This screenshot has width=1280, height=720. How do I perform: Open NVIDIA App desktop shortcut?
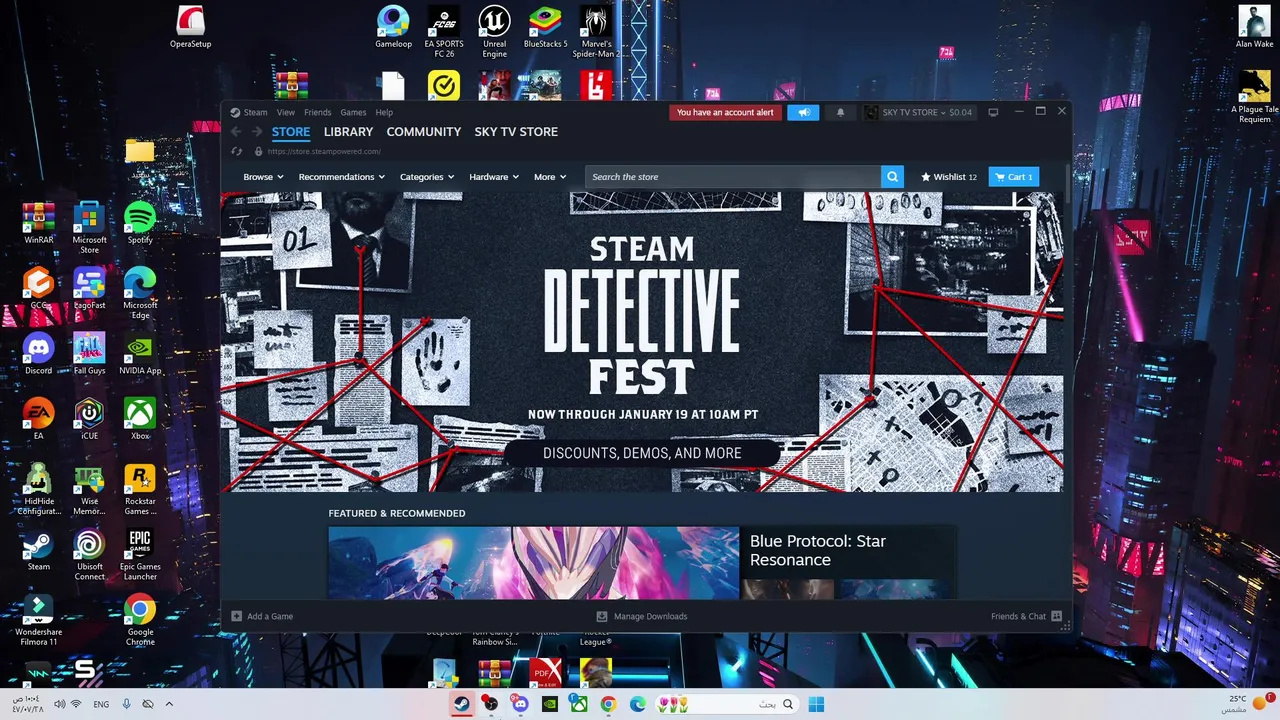point(140,353)
